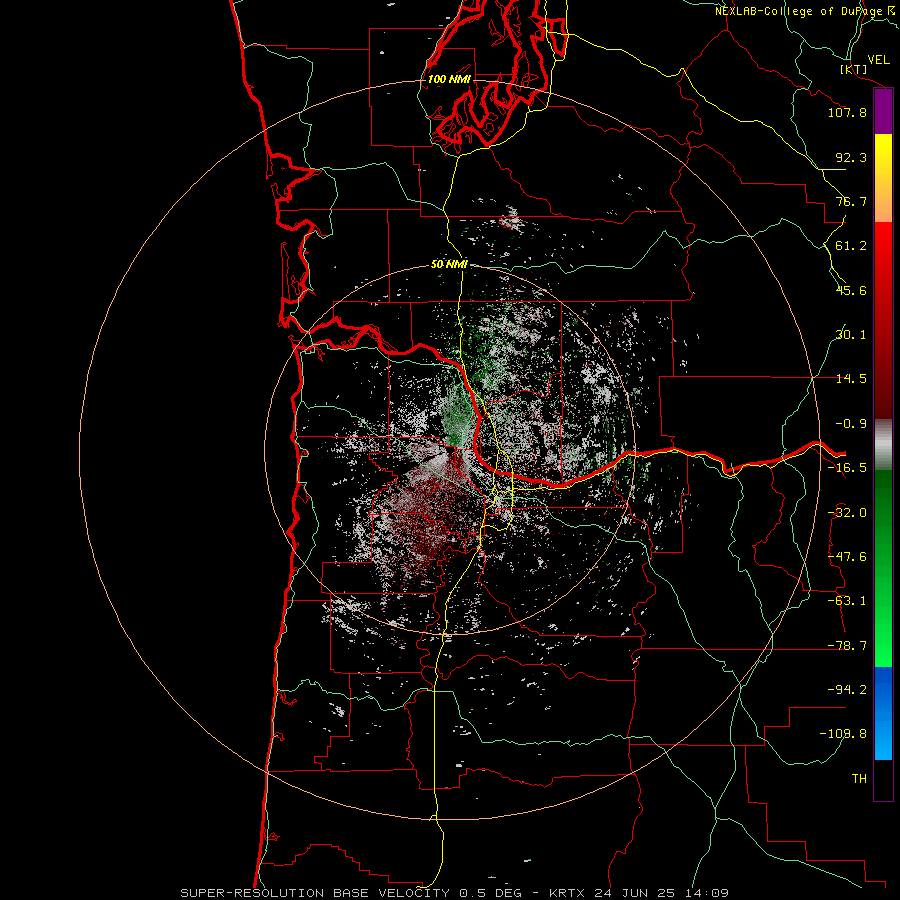The image size is (900, 900).
Task: Click the 61.2 velocity scale value
Action: tap(851, 246)
